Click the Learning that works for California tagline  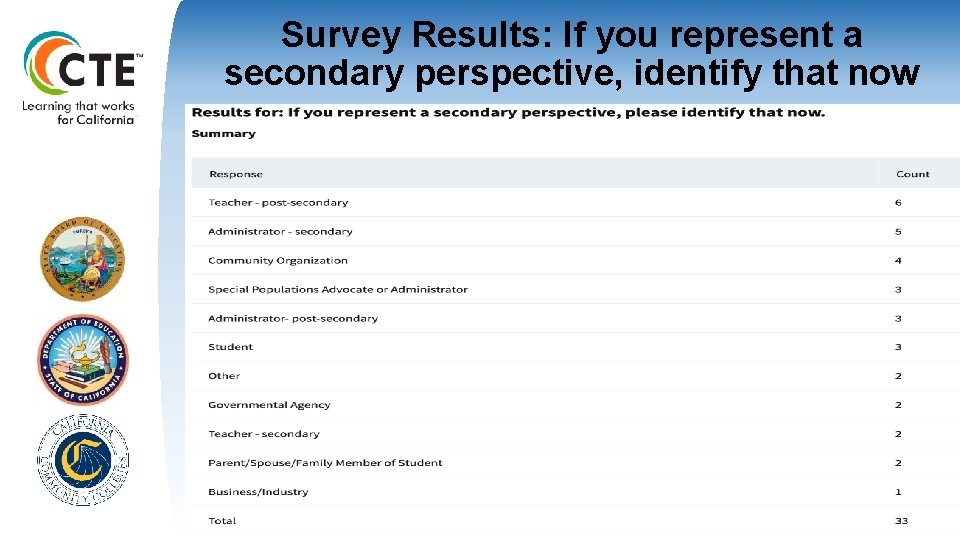79,112
